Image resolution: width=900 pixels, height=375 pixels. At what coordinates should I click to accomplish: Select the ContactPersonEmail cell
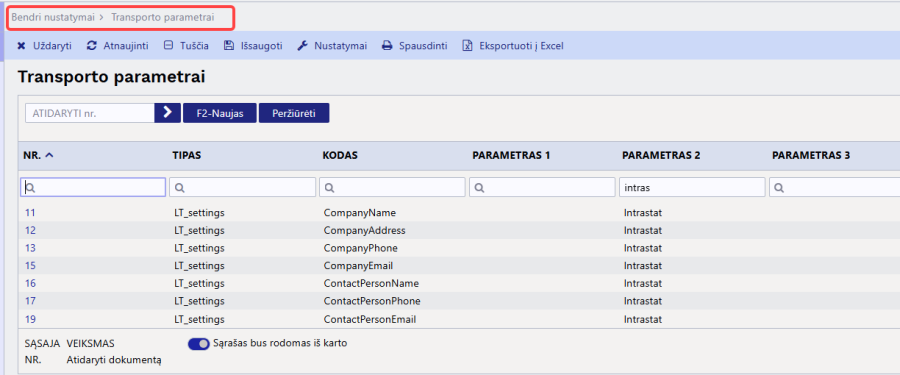(x=370, y=319)
